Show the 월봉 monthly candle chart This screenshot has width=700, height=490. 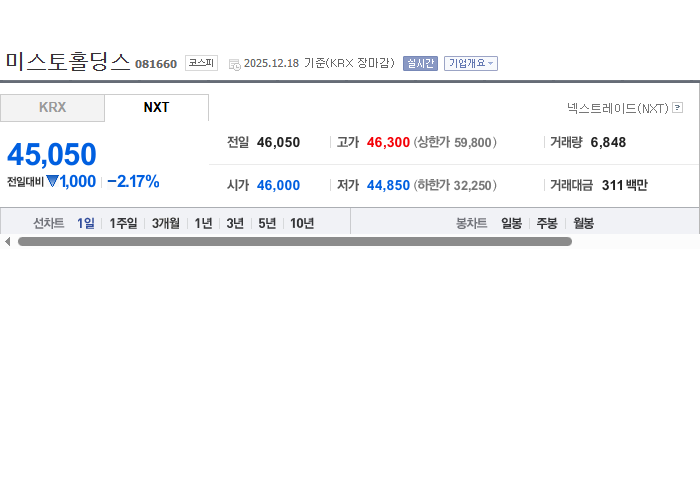click(583, 223)
